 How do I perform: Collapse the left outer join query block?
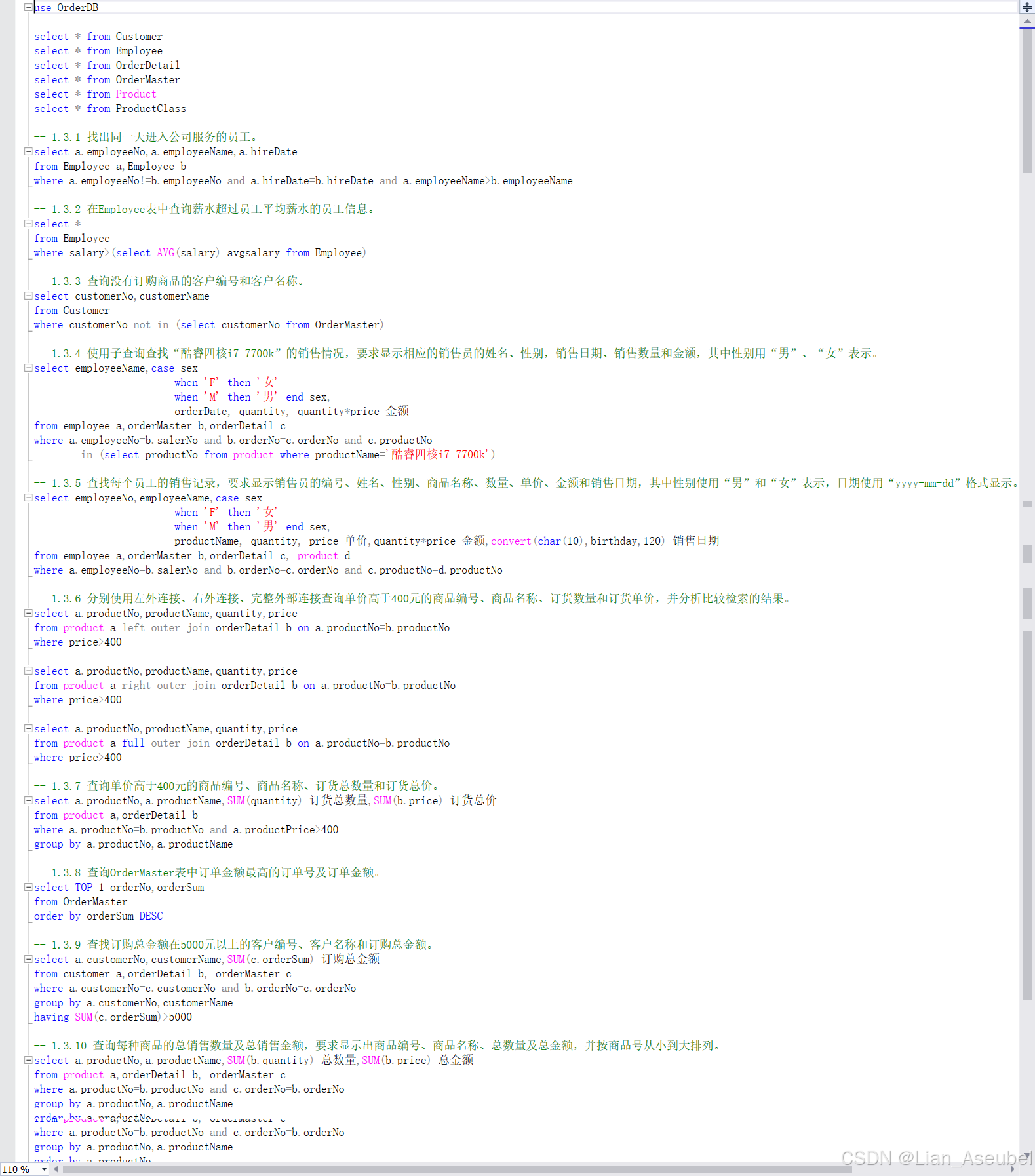[x=28, y=613]
